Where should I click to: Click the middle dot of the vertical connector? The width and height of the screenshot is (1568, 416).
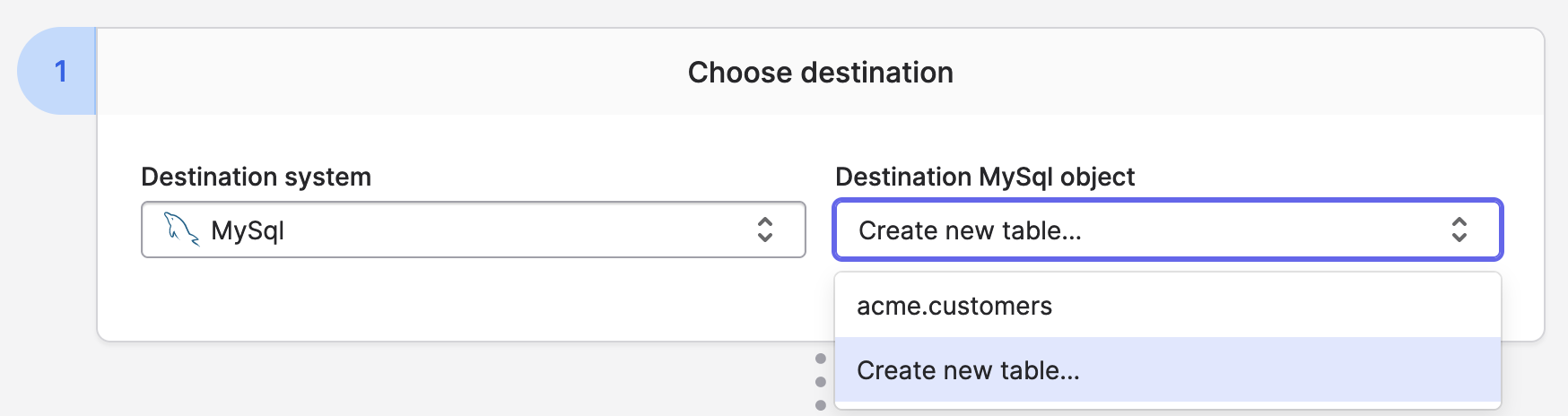[x=821, y=382]
